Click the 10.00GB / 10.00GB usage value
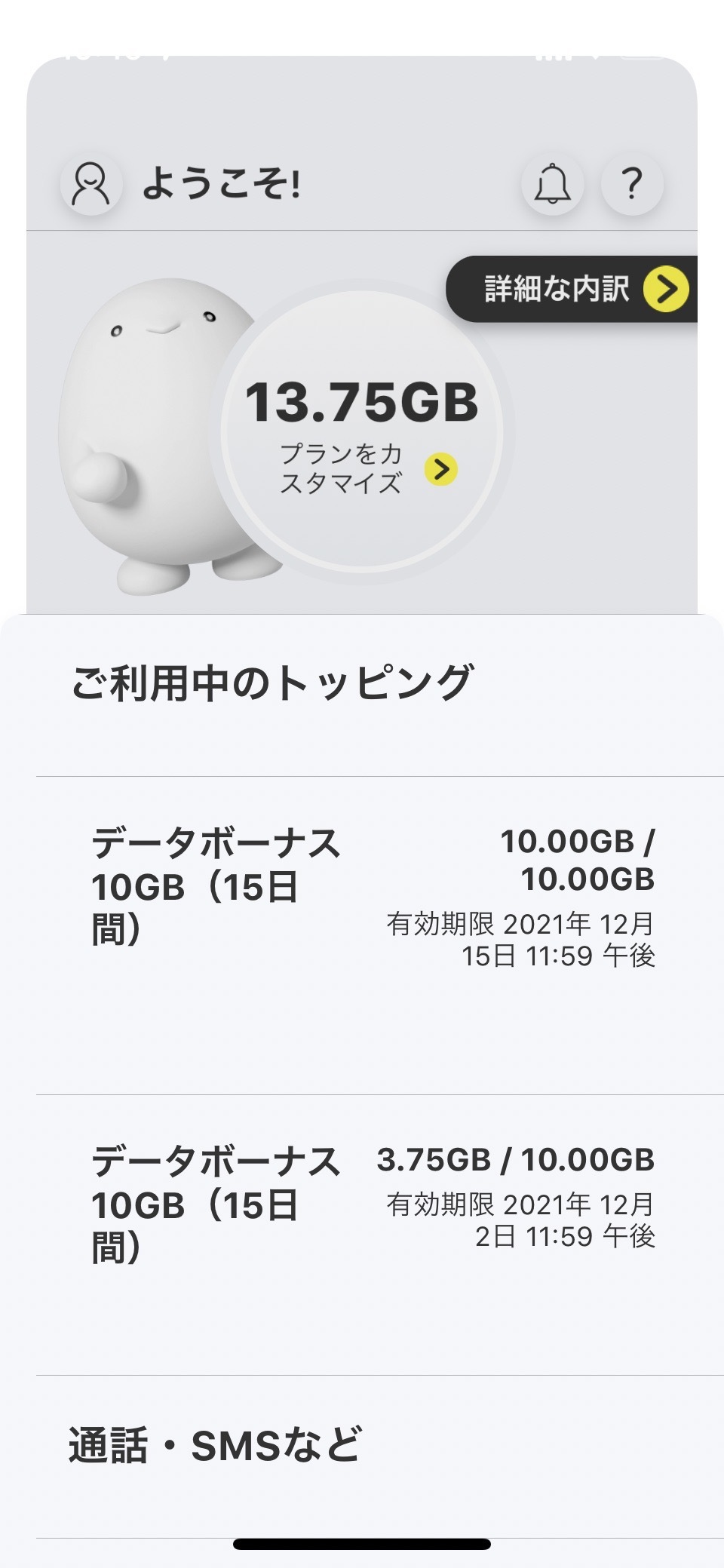This screenshot has height=1568, width=724. (578, 860)
